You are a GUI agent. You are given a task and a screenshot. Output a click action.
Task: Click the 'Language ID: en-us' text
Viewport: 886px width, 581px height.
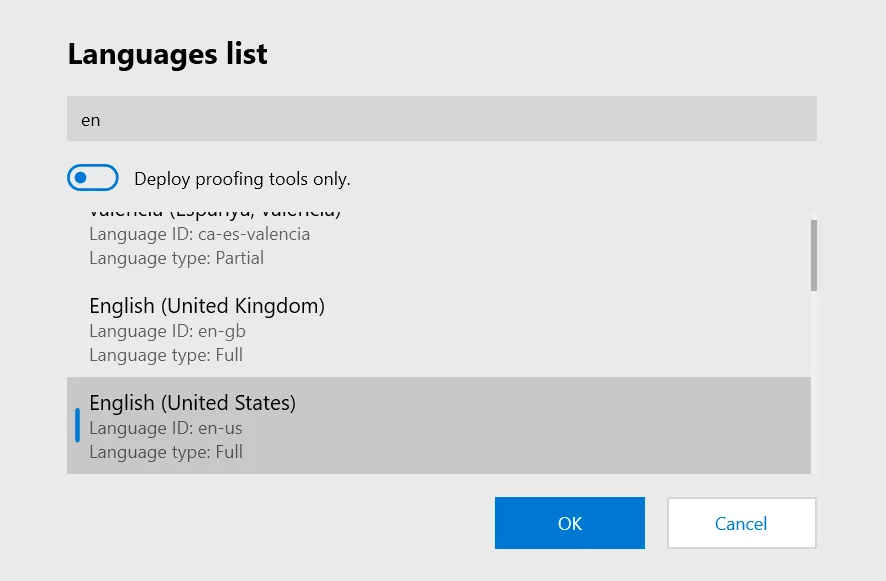[166, 428]
